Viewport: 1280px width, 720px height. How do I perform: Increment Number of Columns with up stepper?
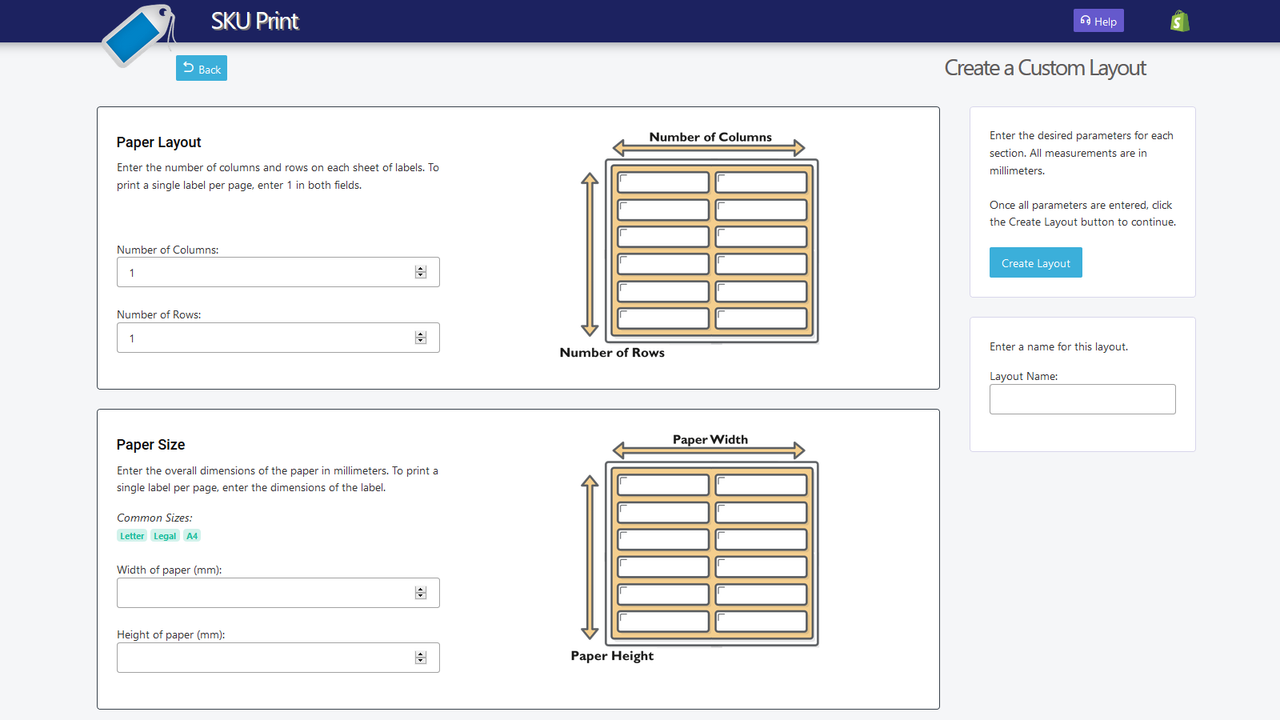(420, 268)
